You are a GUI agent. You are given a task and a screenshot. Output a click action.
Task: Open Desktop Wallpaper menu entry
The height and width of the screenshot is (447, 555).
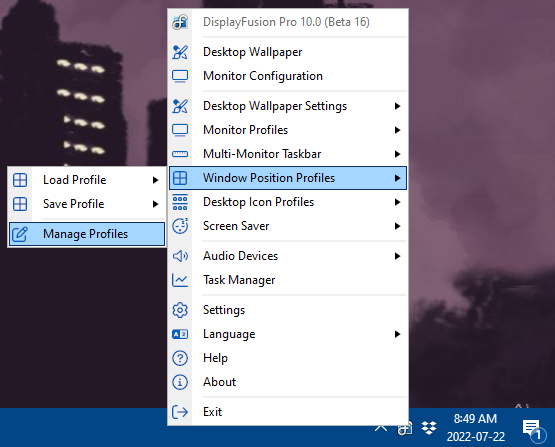pyautogui.click(x=288, y=52)
